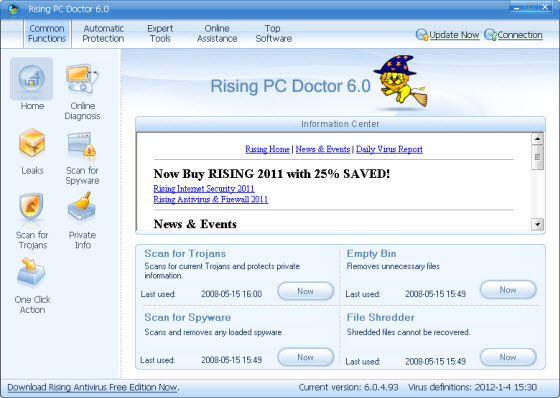Click the Connection globe icon
The image size is (560, 398).
[x=490, y=35]
